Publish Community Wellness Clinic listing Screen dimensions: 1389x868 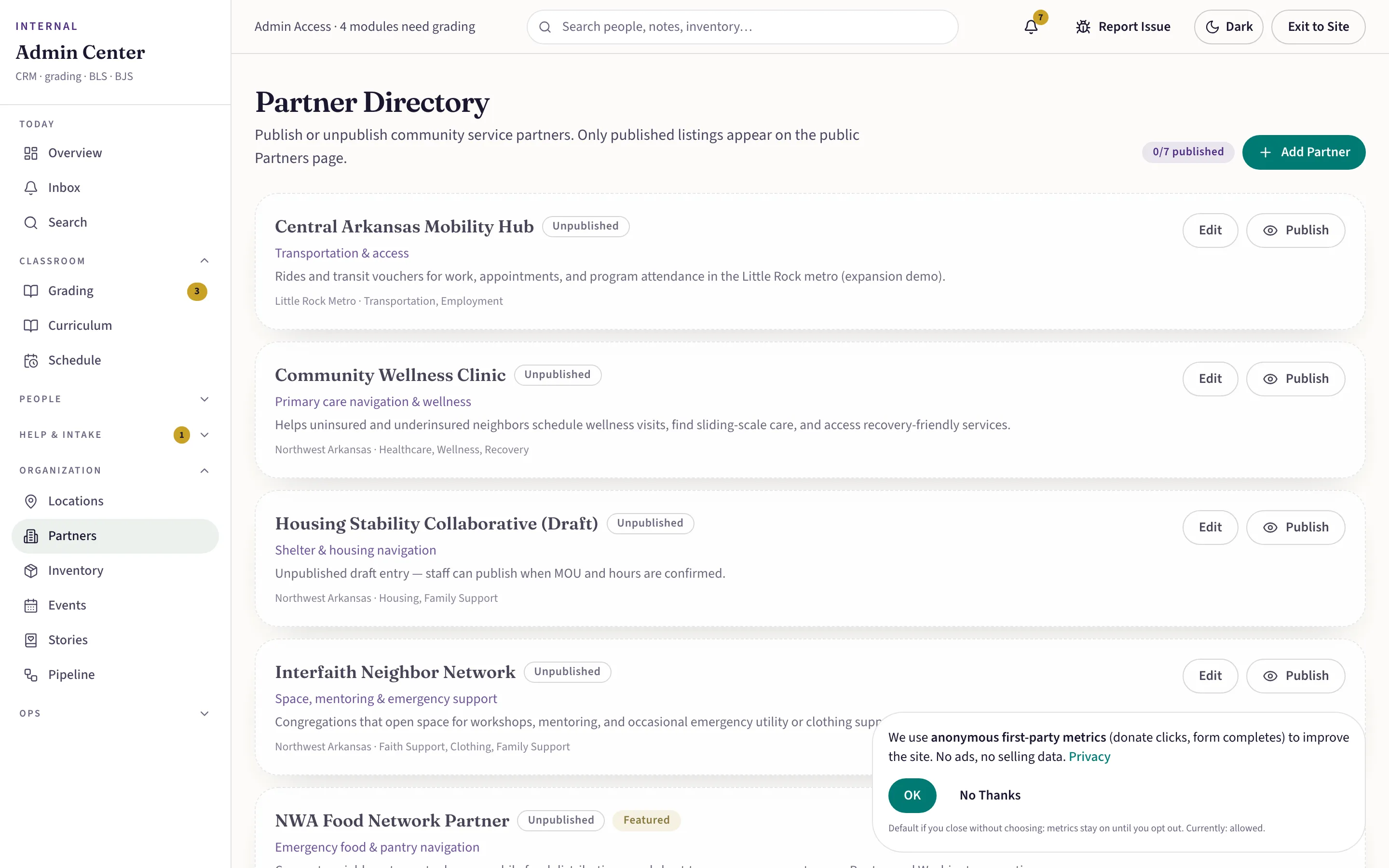tap(1295, 379)
